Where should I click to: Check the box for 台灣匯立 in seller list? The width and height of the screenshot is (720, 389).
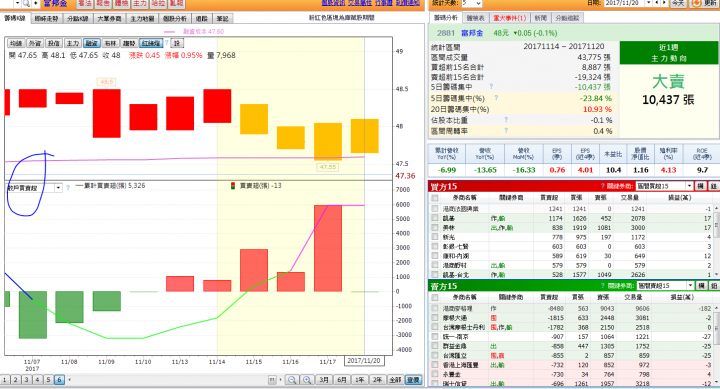pos(435,355)
